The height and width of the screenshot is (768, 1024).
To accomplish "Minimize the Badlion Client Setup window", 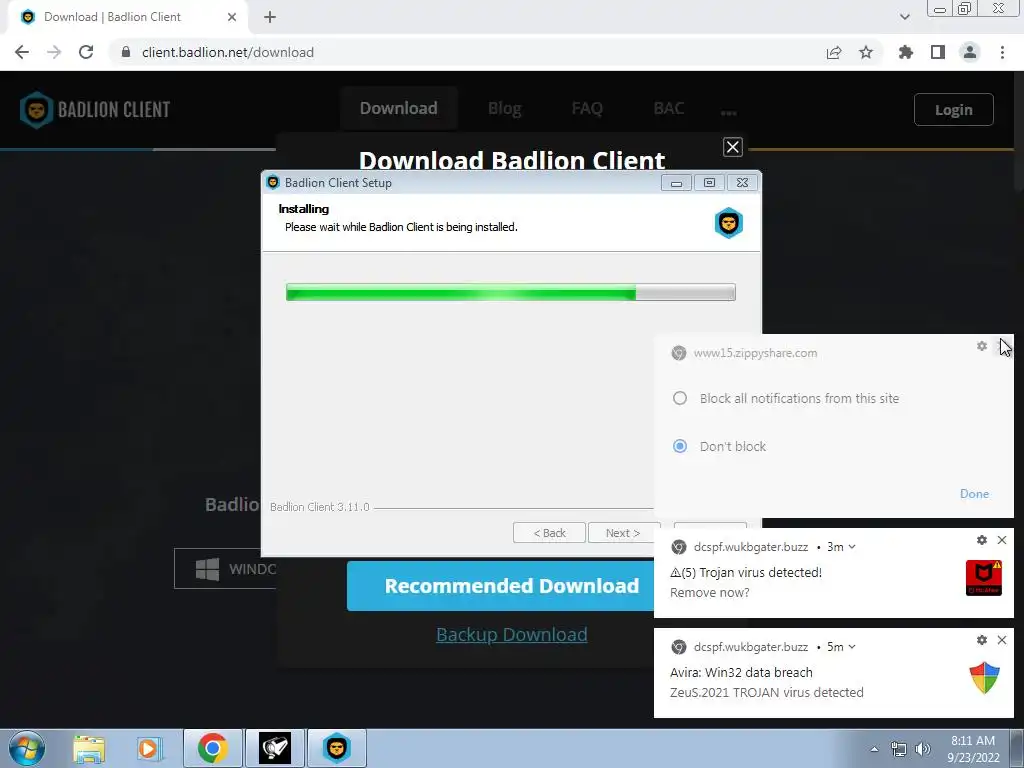I will point(676,183).
